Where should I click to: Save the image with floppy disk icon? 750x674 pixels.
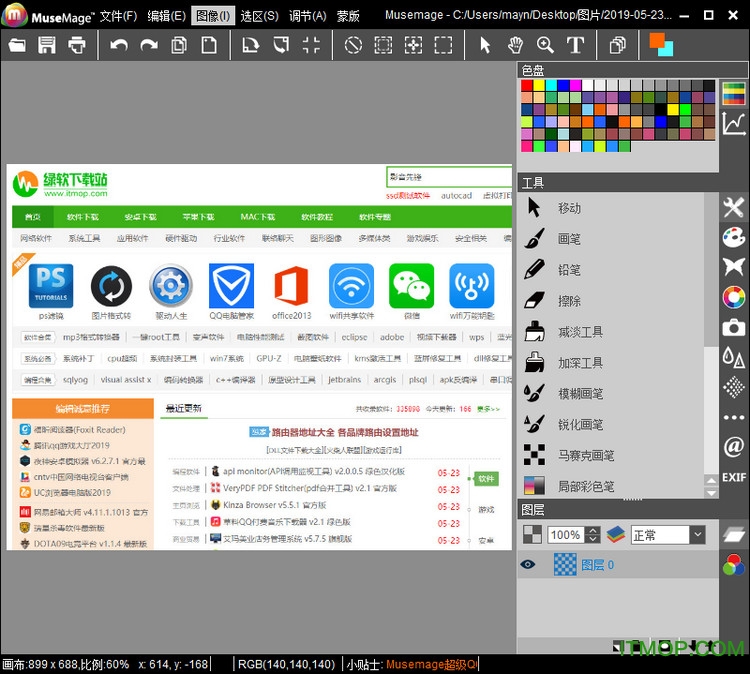(x=47, y=45)
